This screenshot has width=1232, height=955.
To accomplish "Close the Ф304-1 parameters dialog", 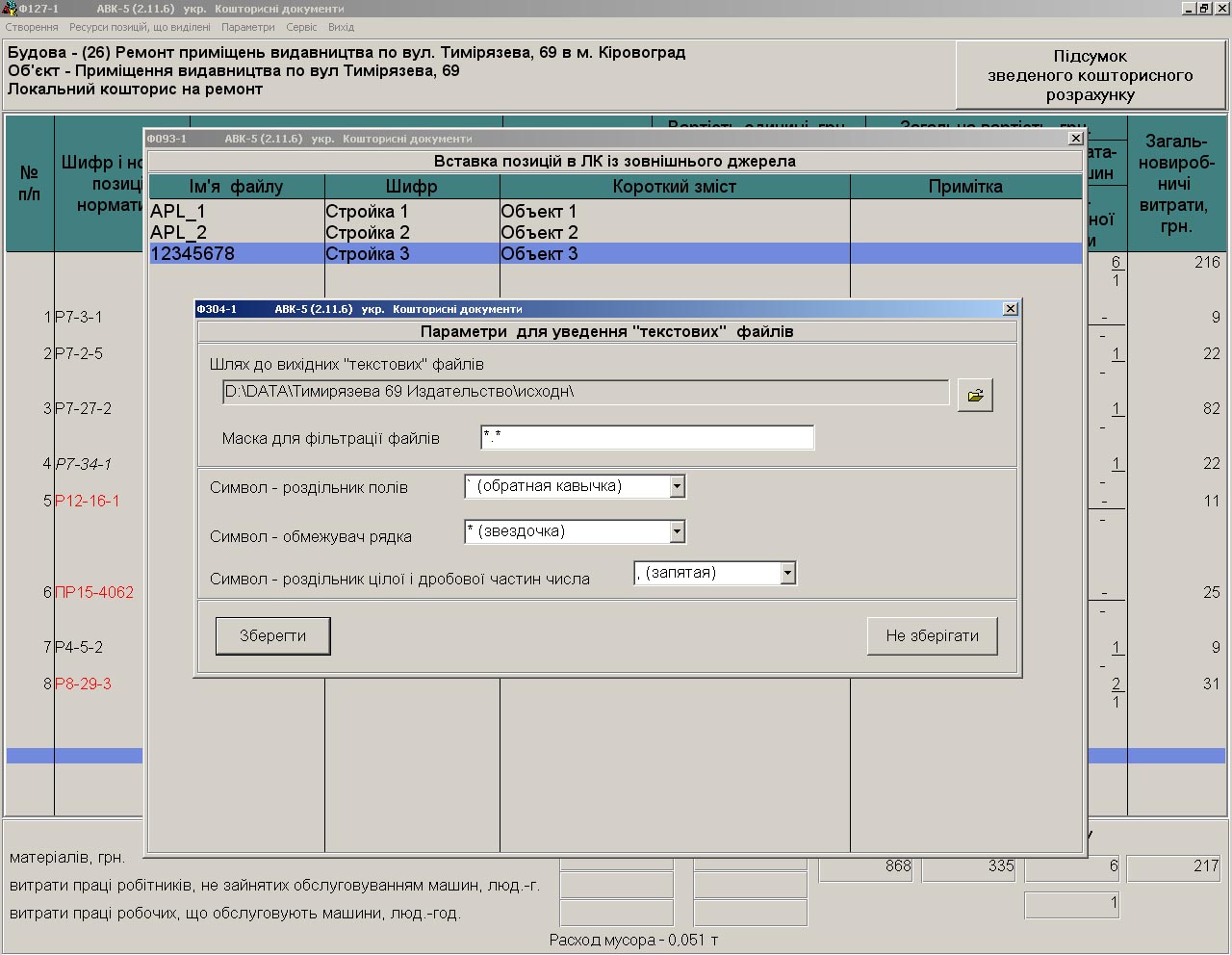I will [1010, 309].
